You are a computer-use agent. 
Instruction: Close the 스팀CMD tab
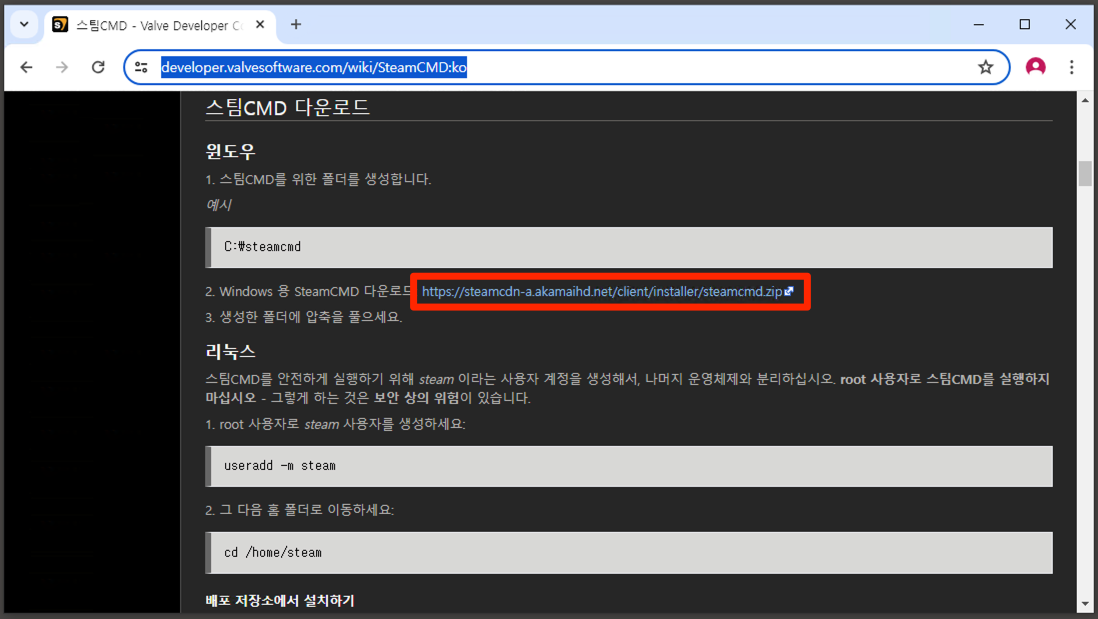[260, 25]
